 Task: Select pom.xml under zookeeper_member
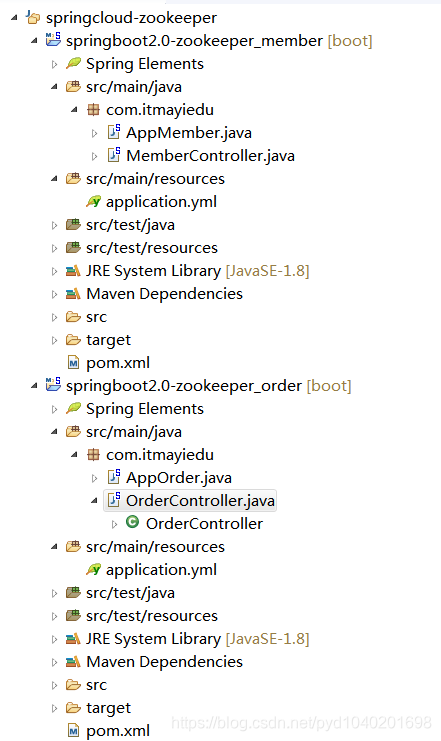pos(118,363)
